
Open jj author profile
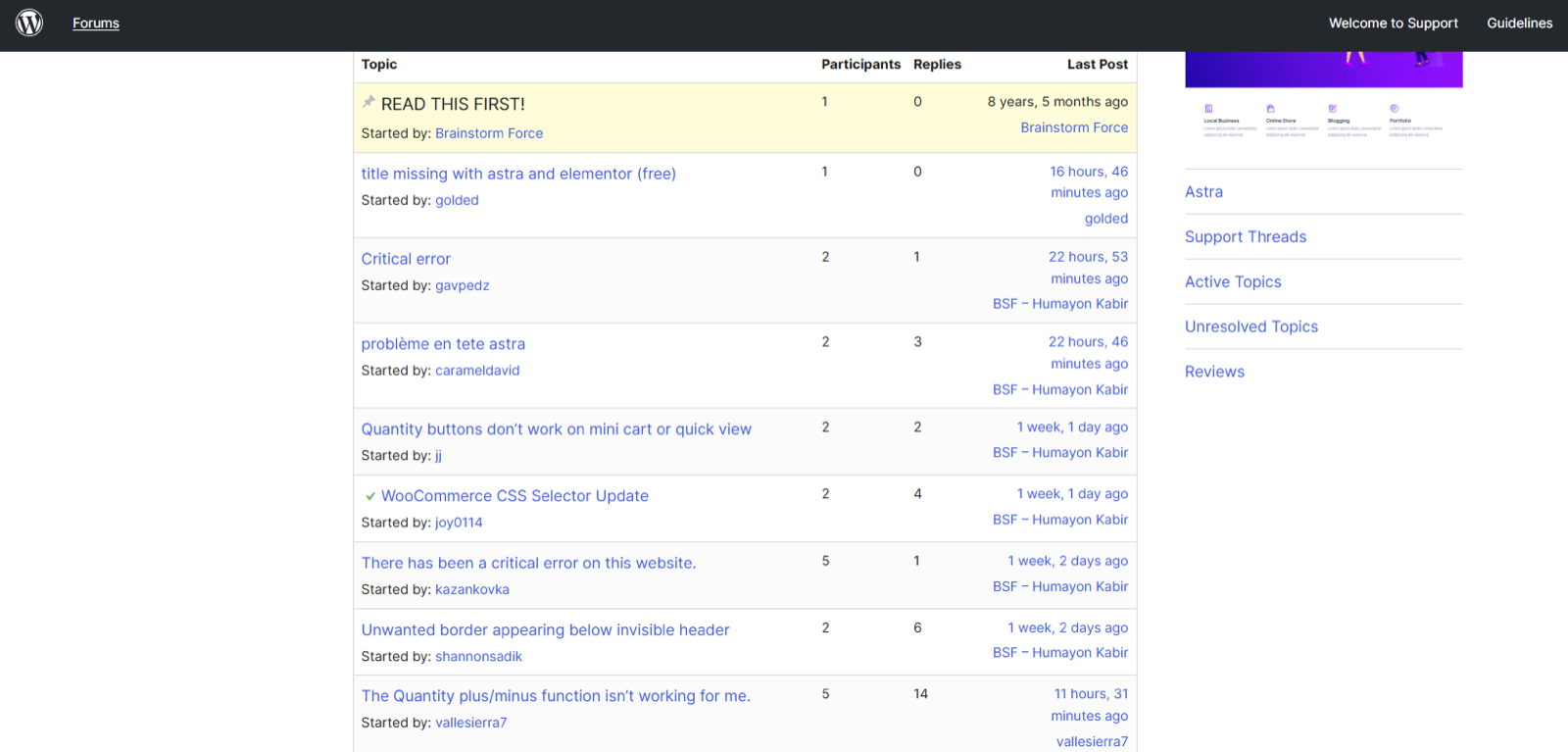pos(438,456)
